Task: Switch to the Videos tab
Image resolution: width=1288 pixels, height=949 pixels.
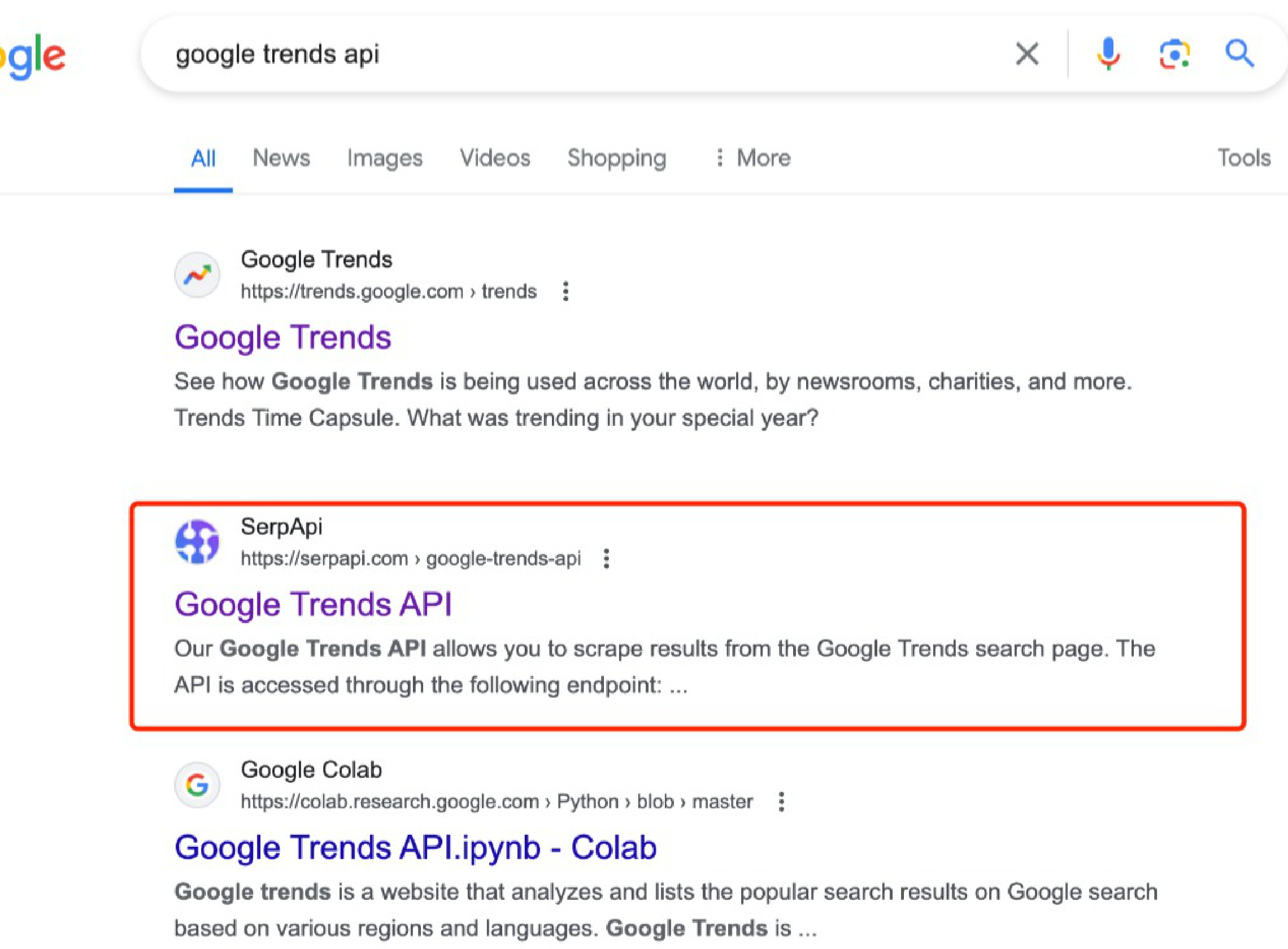Action: [495, 158]
